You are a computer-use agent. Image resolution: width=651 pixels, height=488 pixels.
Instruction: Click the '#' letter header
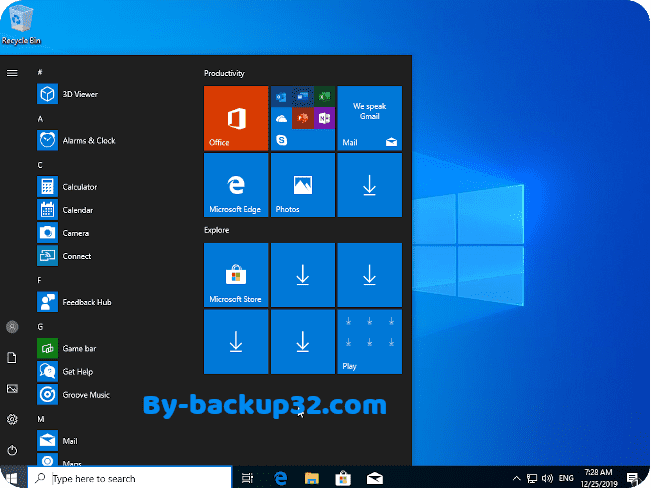click(x=40, y=72)
